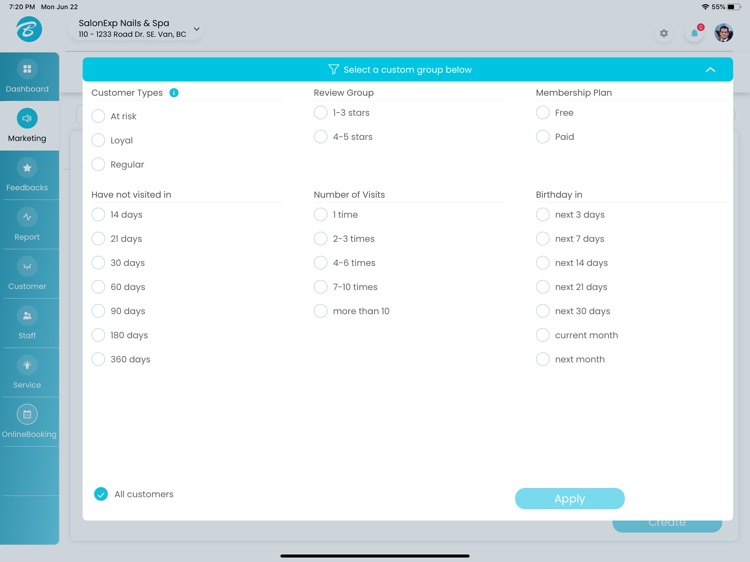Click the Have not visited in heading

(x=131, y=195)
